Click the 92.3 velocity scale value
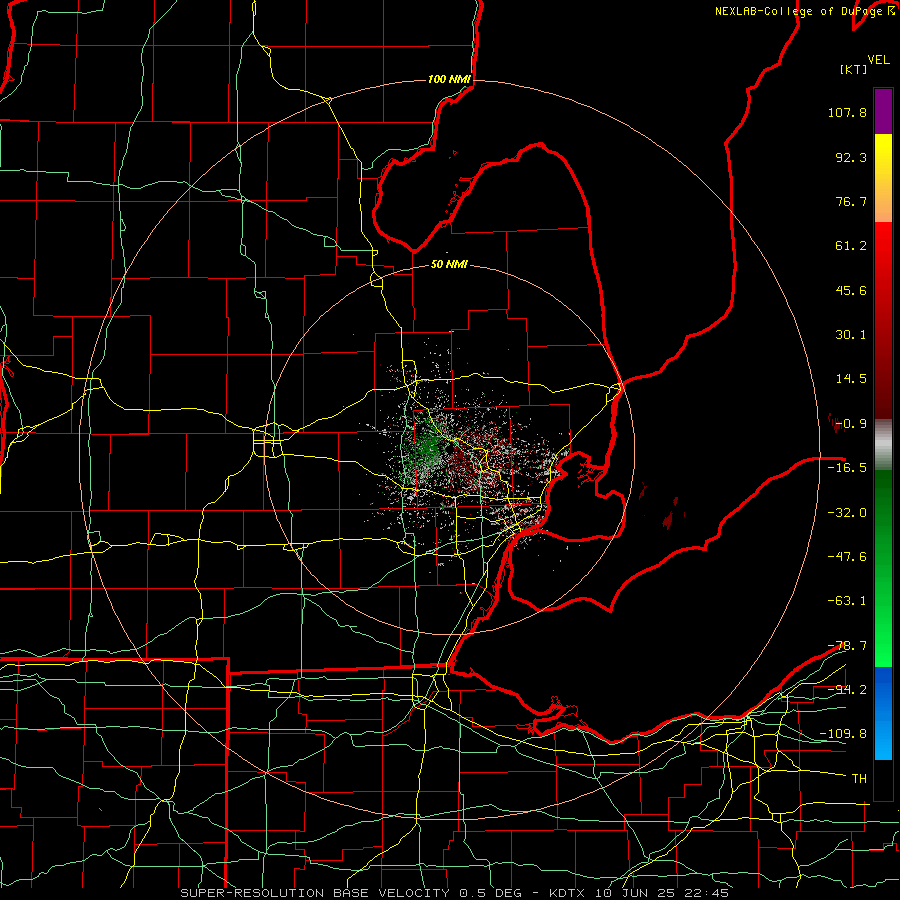The width and height of the screenshot is (900, 900). coord(851,157)
